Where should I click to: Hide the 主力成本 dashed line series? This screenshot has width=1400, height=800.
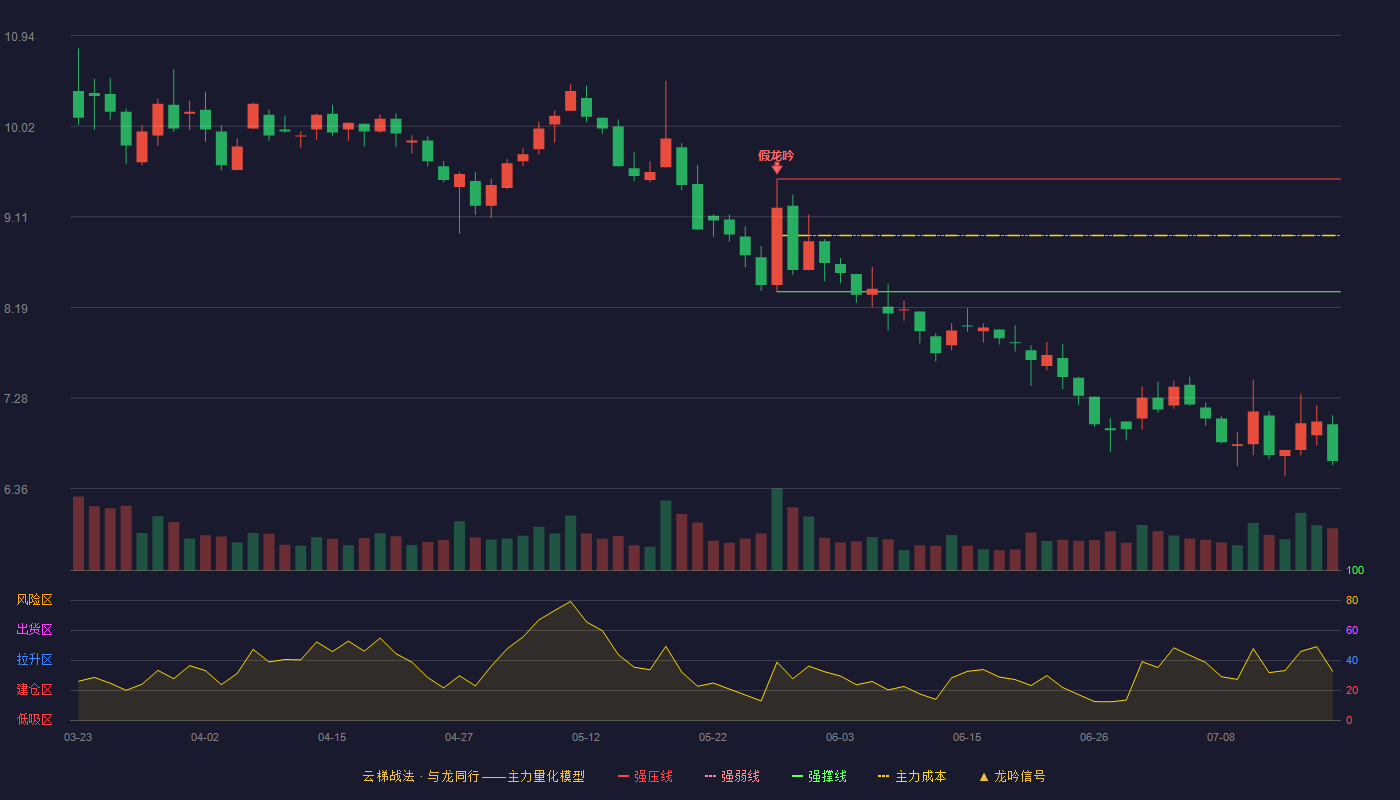(912, 776)
